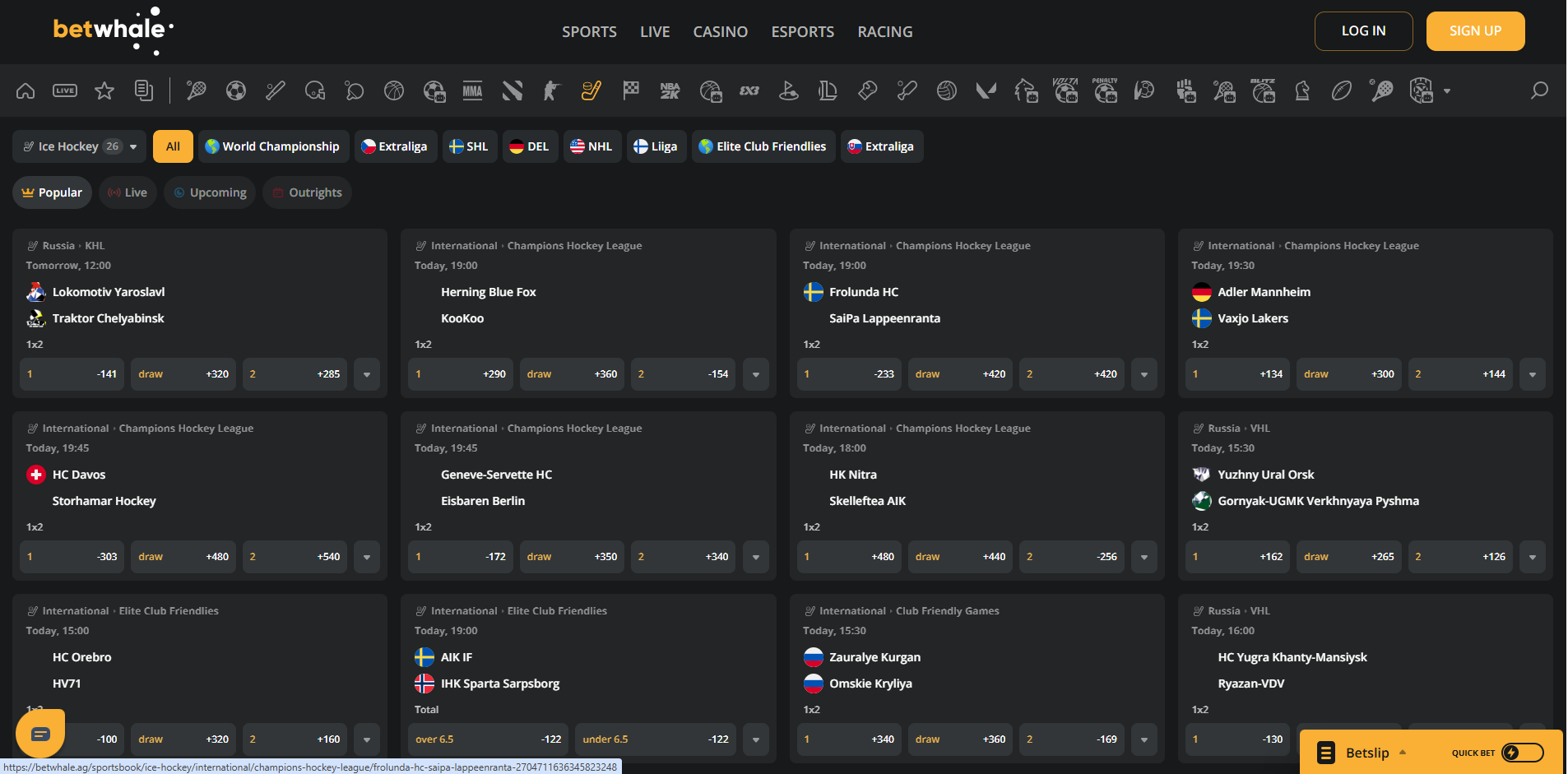
Task: Open the Ice Hockey sport dropdown
Action: pyautogui.click(x=80, y=146)
